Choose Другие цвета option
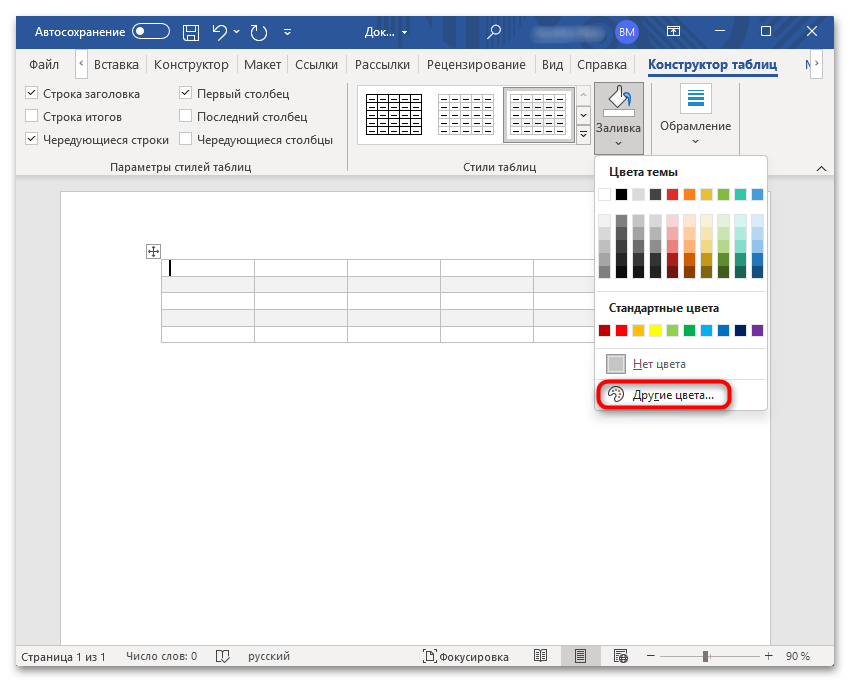The width and height of the screenshot is (850, 682). click(662, 395)
